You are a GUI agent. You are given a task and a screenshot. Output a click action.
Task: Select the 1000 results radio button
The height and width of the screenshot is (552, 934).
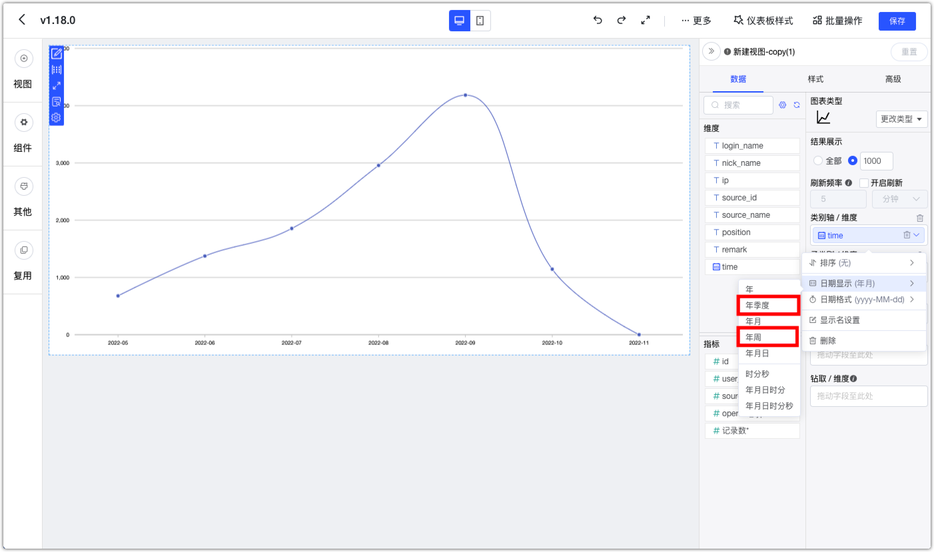click(853, 161)
